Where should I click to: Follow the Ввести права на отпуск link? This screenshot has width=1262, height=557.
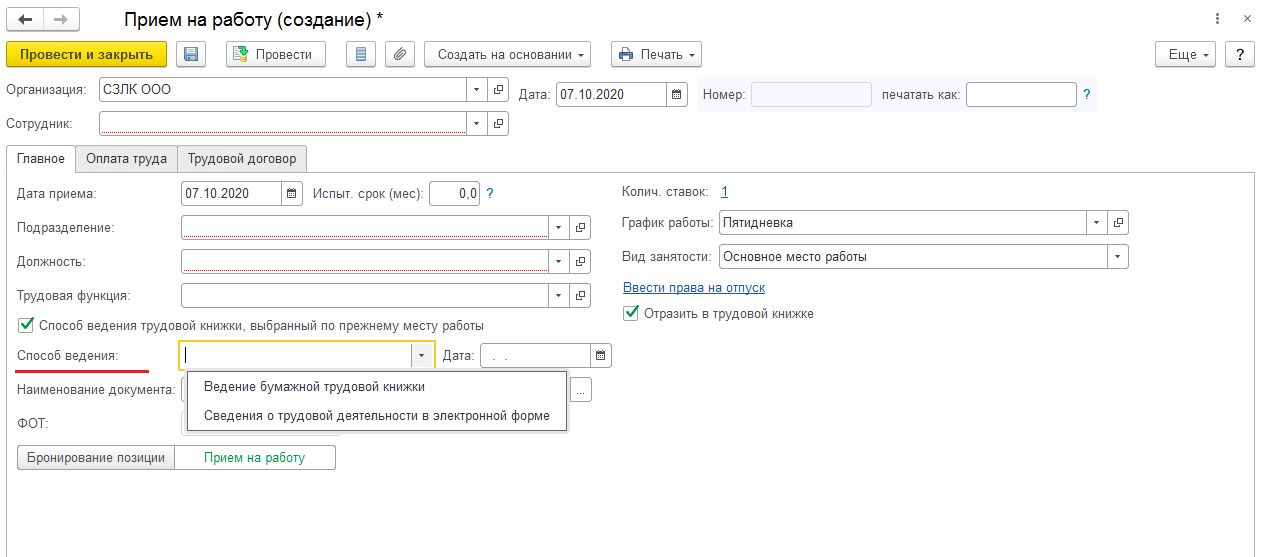tap(693, 288)
